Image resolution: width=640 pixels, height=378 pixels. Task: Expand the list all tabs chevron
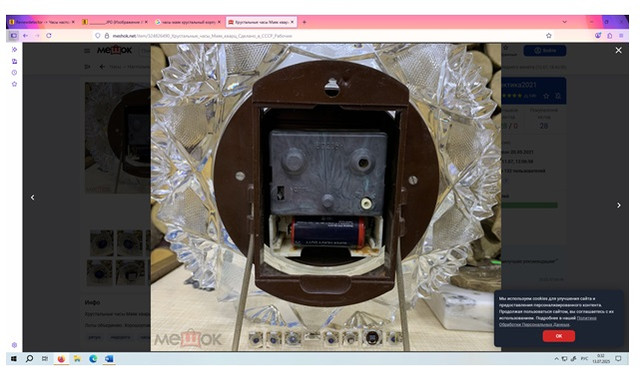pos(564,22)
